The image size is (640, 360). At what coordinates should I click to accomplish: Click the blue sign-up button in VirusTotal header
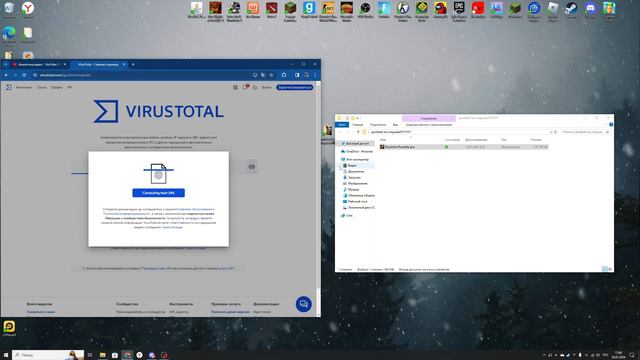[x=295, y=87]
